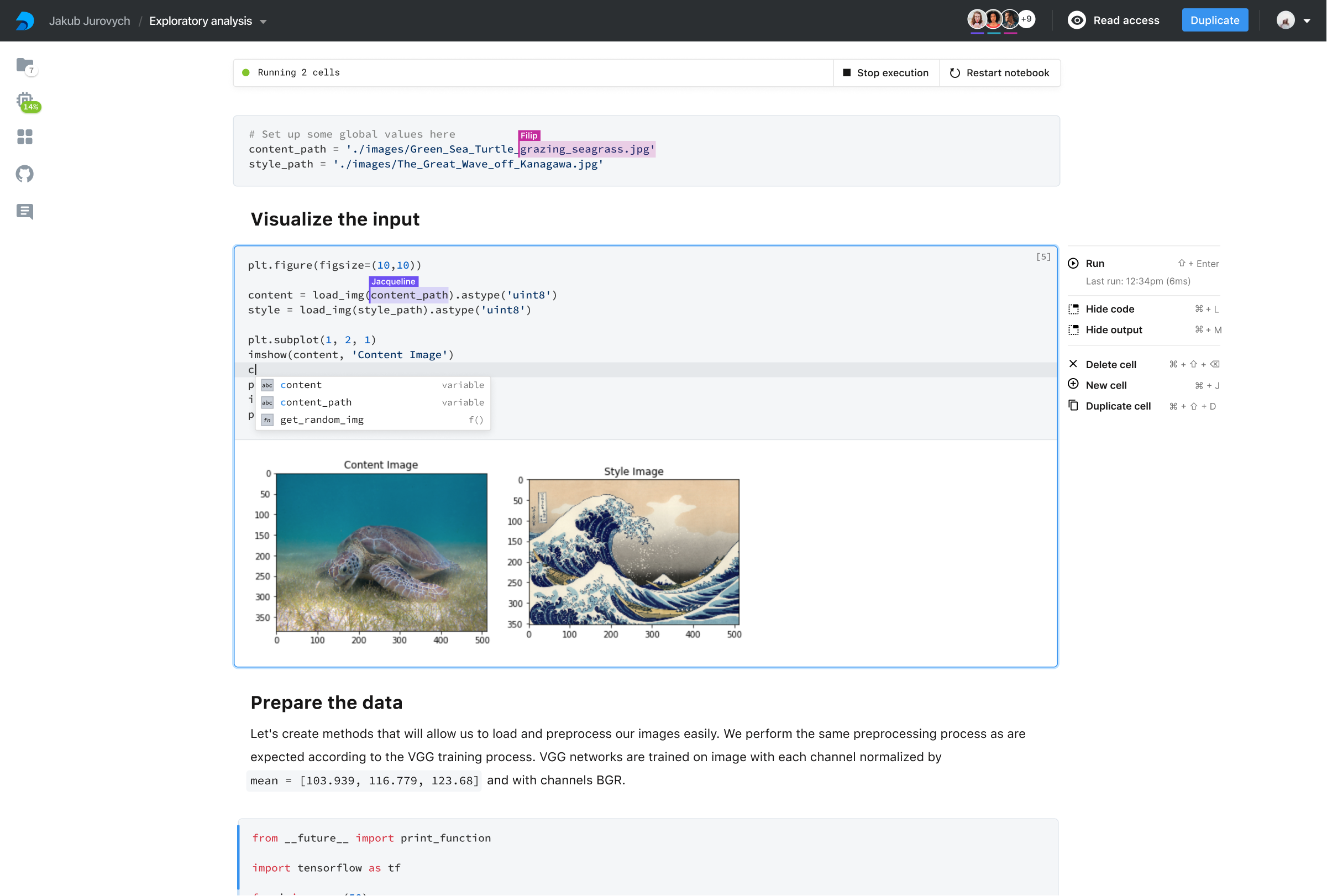Image resolution: width=1327 pixels, height=896 pixels.
Task: Click the Hide code icon
Action: 1073,309
